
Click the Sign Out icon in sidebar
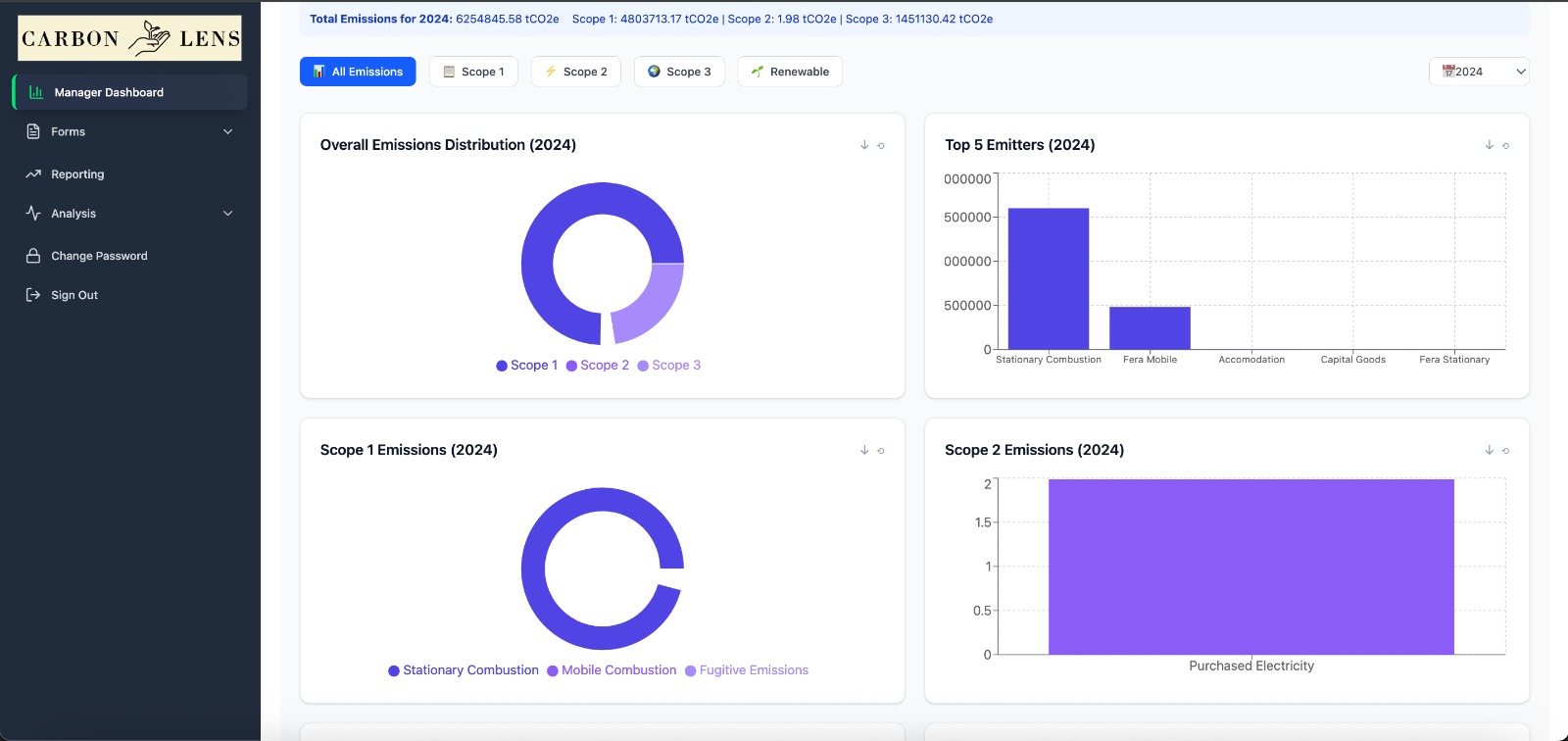(x=33, y=295)
